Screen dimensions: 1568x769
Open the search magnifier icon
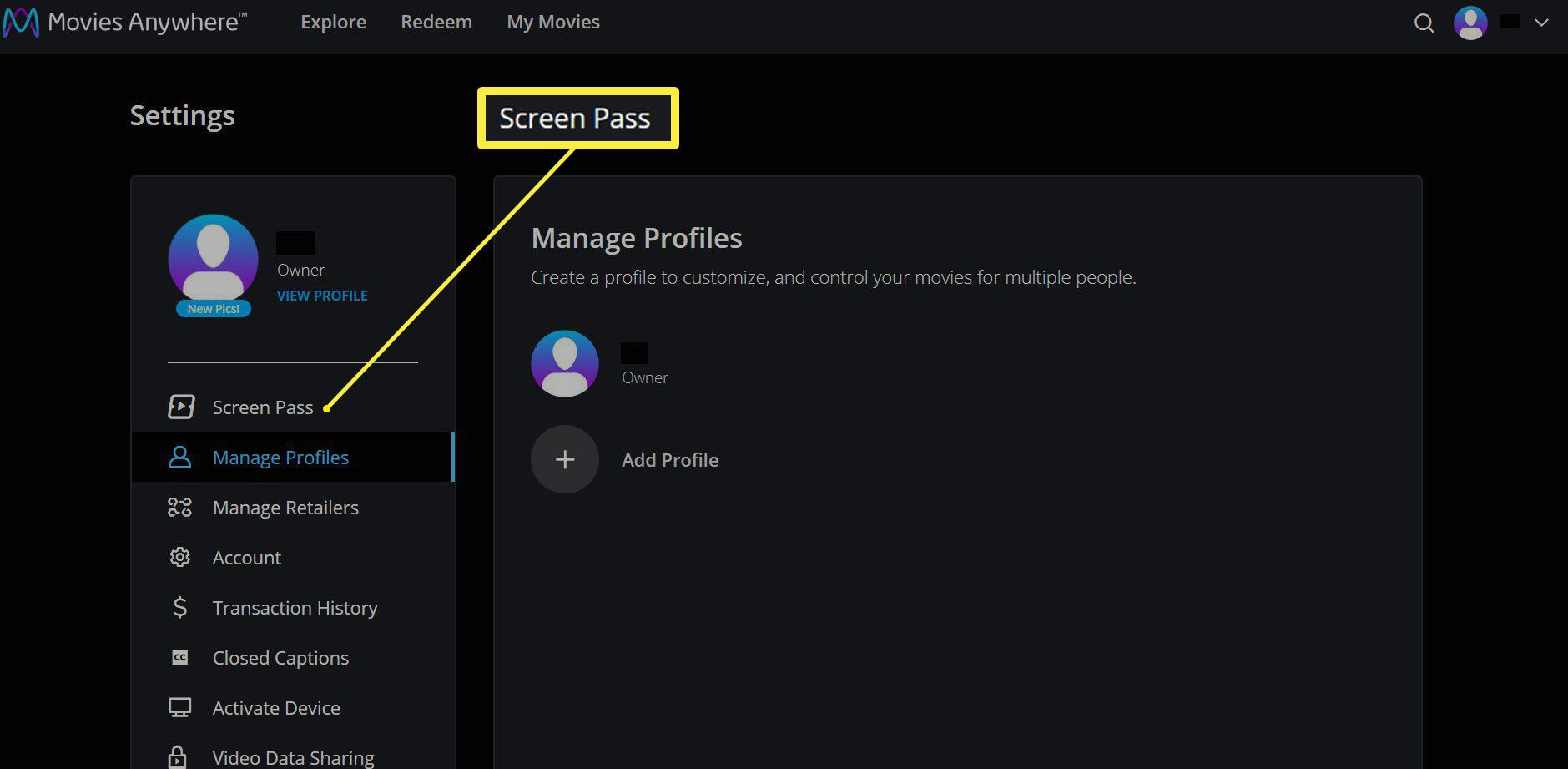tap(1424, 23)
